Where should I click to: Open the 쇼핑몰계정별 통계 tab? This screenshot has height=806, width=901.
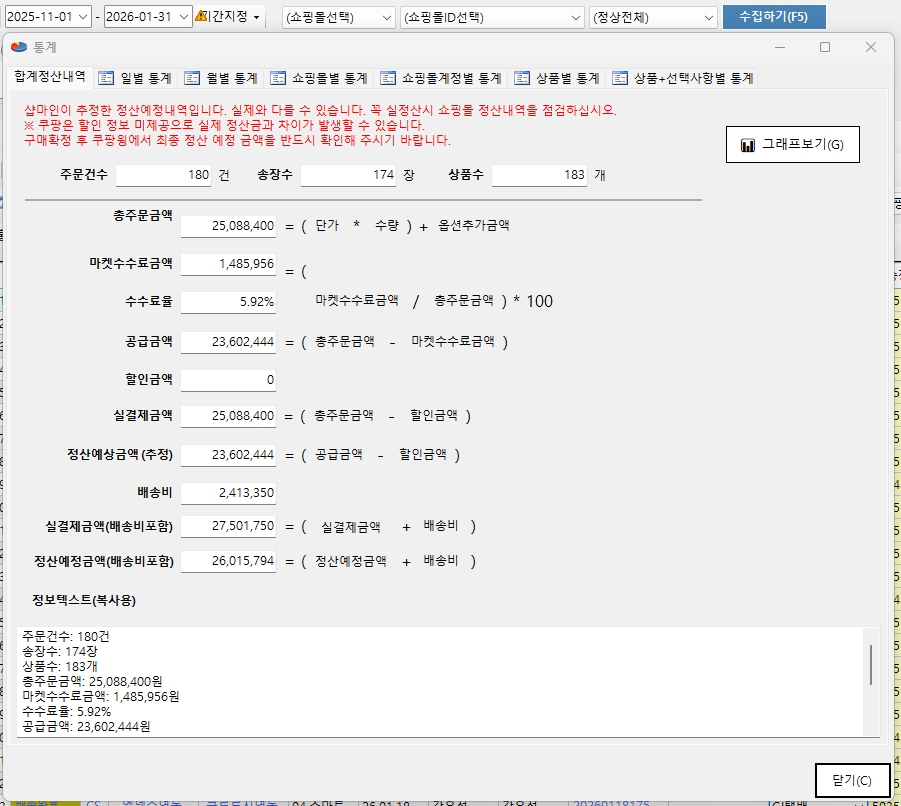pyautogui.click(x=444, y=78)
